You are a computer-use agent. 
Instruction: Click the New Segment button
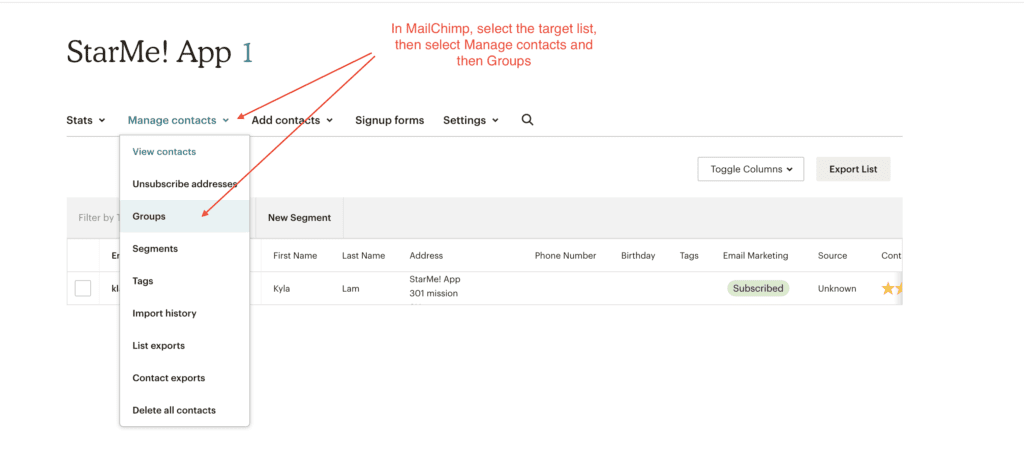299,218
